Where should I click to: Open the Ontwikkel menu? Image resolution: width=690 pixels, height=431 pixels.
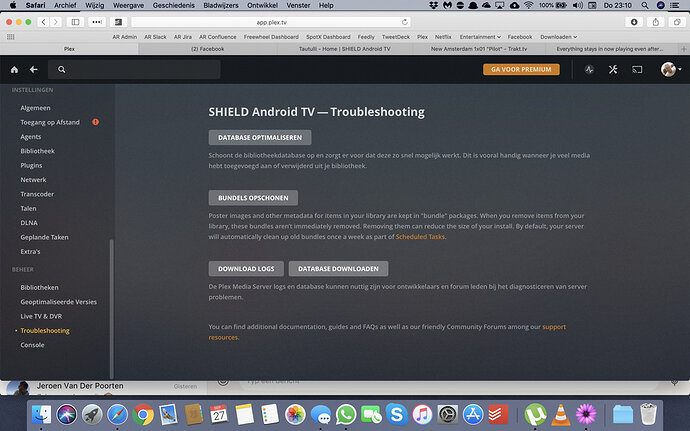(x=262, y=5)
